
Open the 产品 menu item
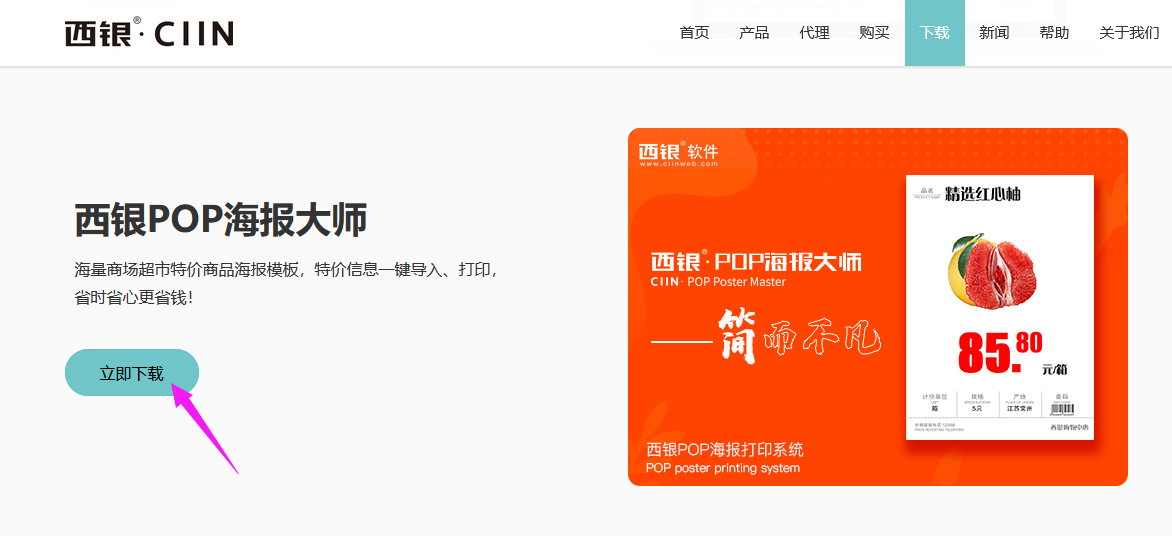point(754,33)
